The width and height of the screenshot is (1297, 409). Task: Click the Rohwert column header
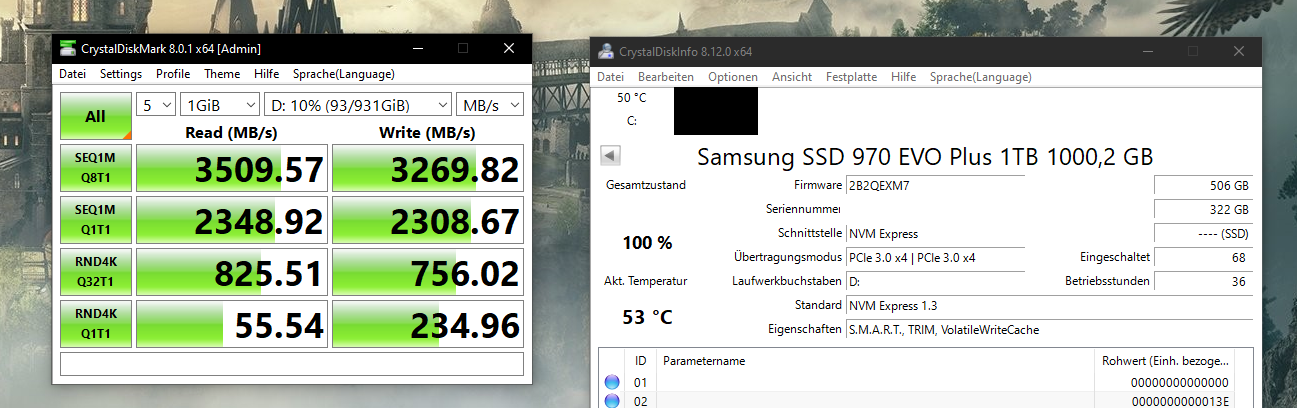pyautogui.click(x=1165, y=361)
